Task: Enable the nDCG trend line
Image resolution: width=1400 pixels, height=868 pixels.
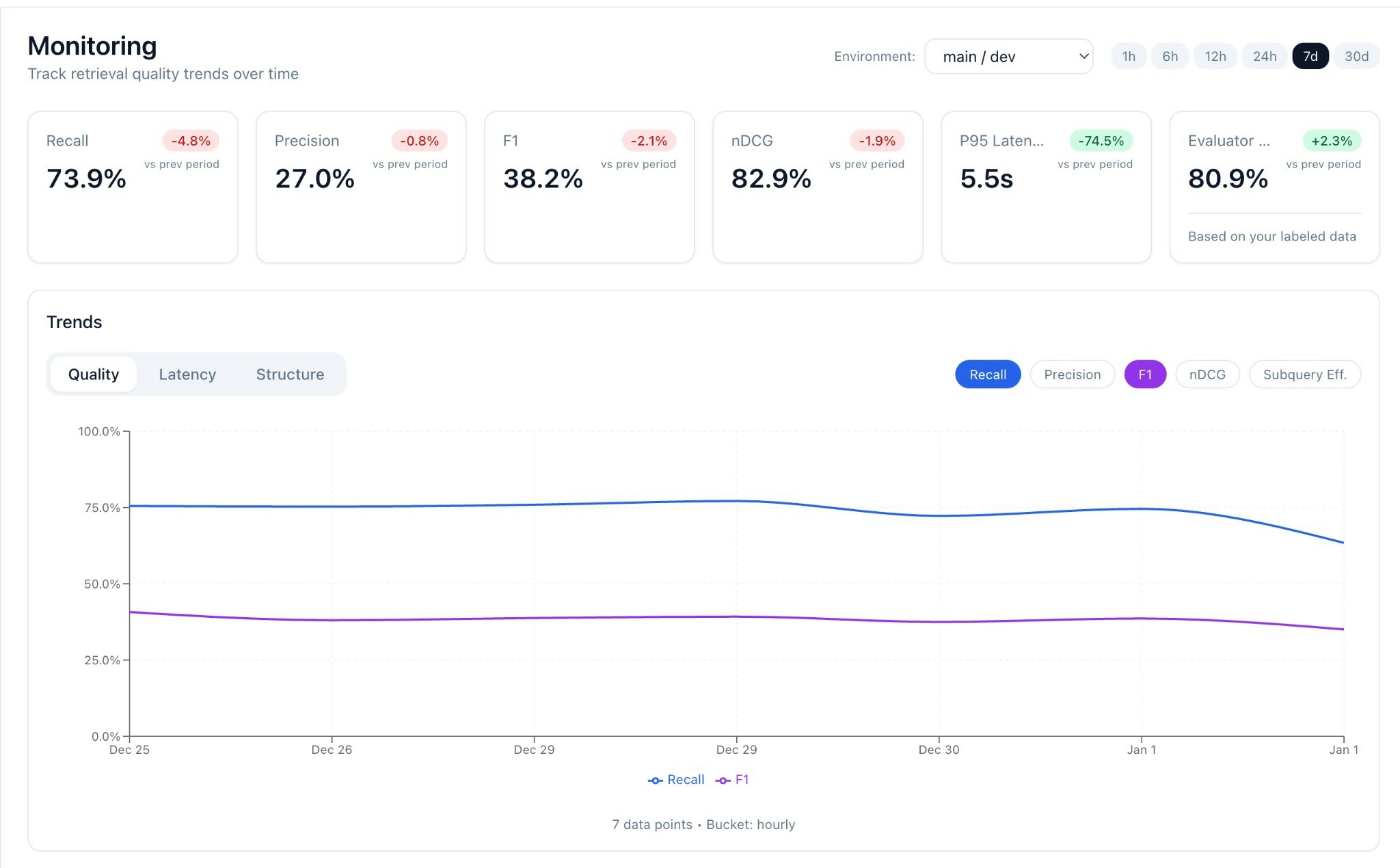Action: click(x=1207, y=374)
